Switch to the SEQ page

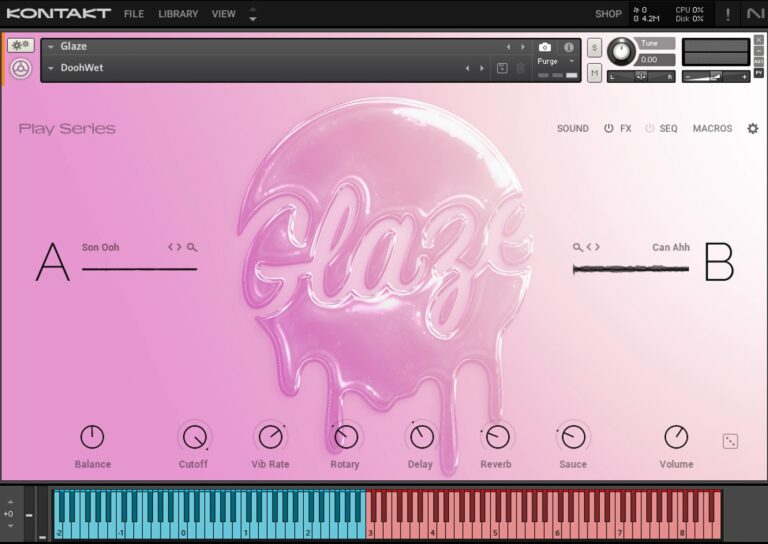[668, 128]
